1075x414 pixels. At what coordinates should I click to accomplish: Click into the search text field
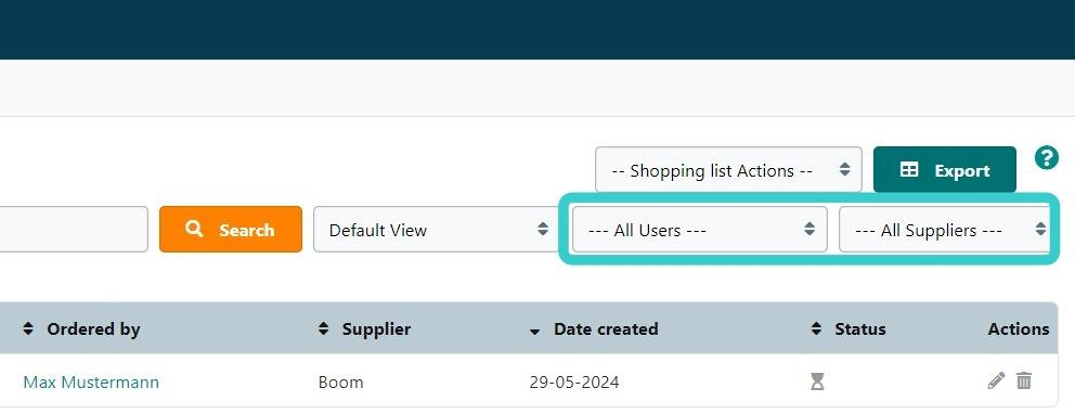click(73, 229)
